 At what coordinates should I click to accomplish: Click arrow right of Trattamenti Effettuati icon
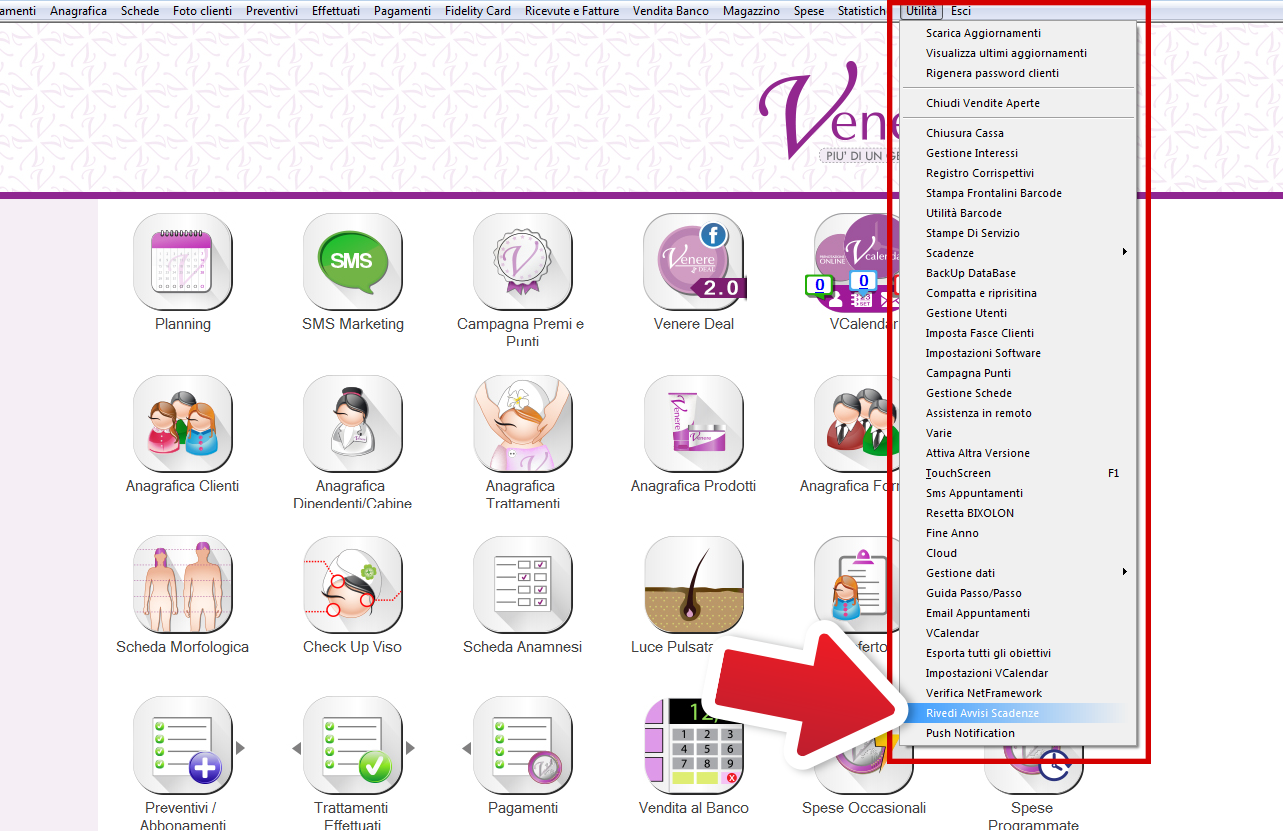[x=410, y=747]
